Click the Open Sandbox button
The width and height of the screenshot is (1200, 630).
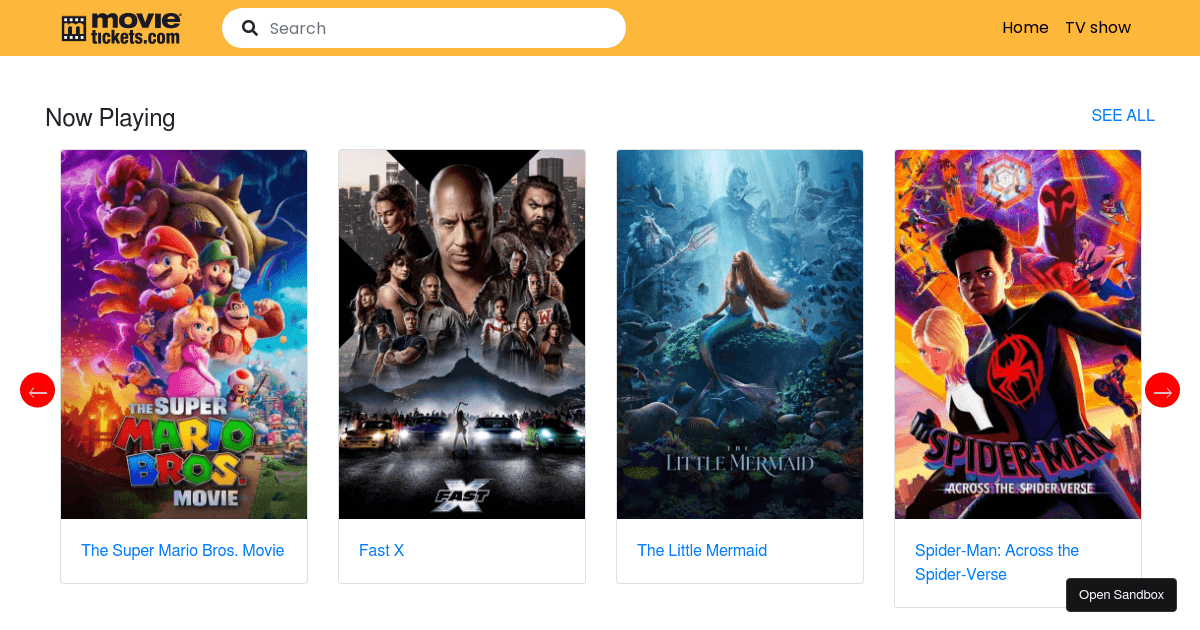coord(1121,595)
